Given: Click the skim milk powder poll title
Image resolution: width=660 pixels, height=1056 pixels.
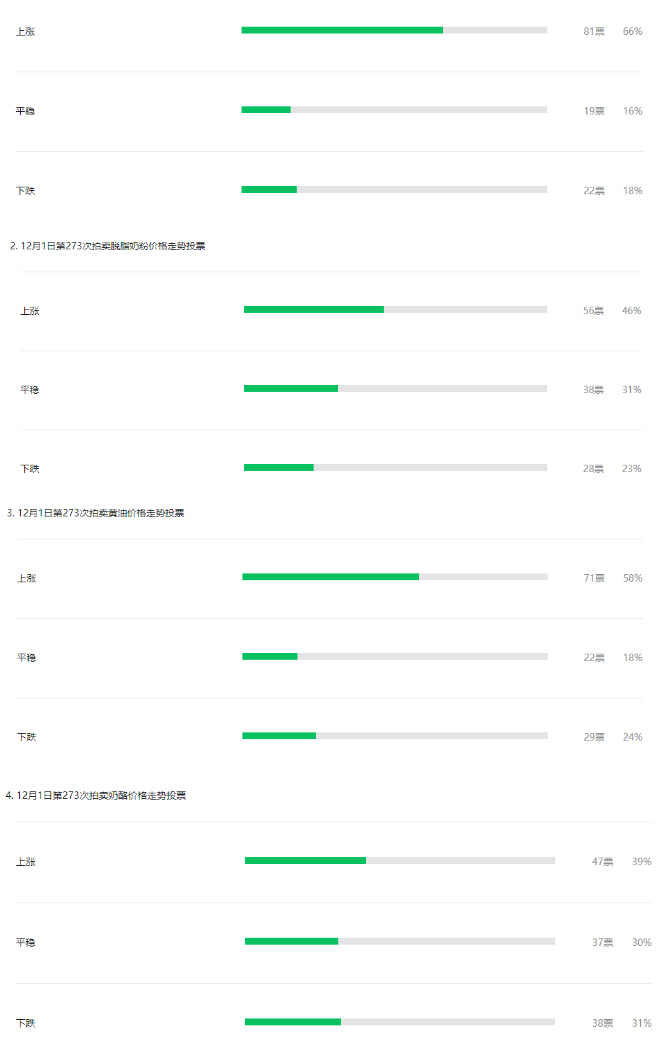Looking at the screenshot, I should pyautogui.click(x=108, y=245).
